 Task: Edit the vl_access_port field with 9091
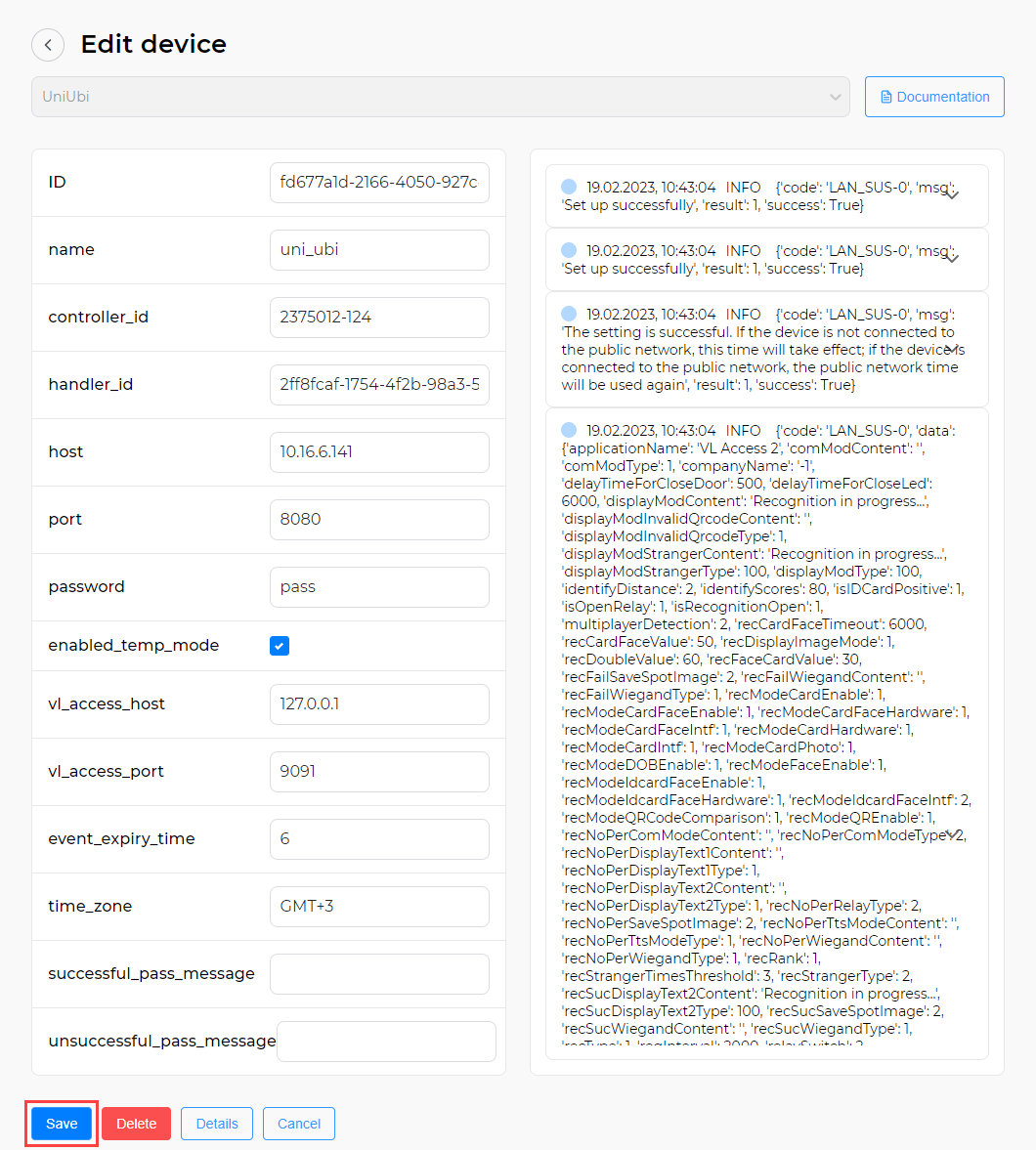tap(379, 772)
